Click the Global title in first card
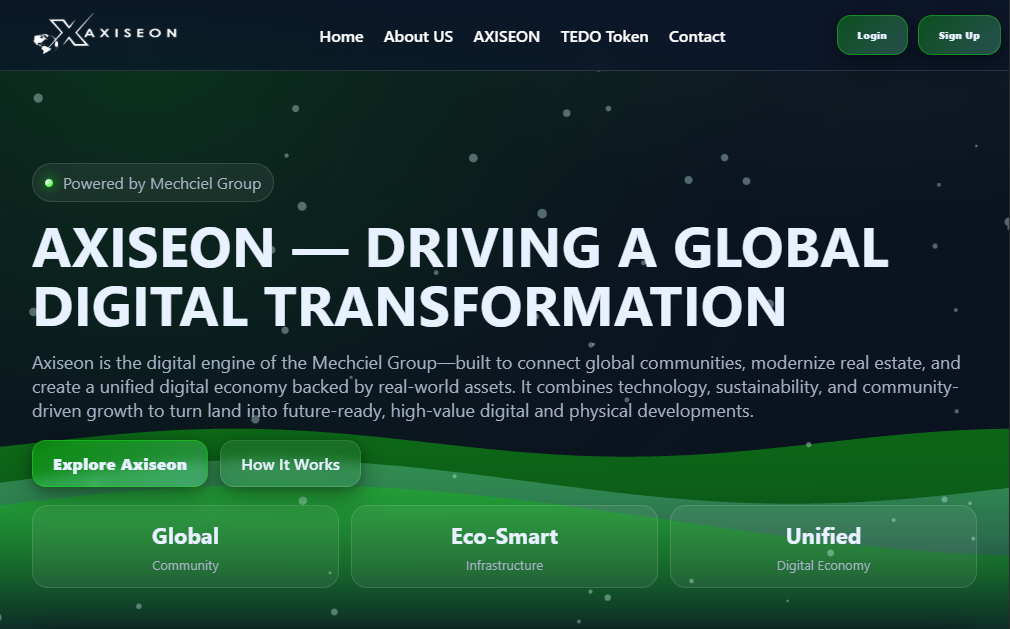Viewport: 1010px width, 629px height. pos(185,536)
